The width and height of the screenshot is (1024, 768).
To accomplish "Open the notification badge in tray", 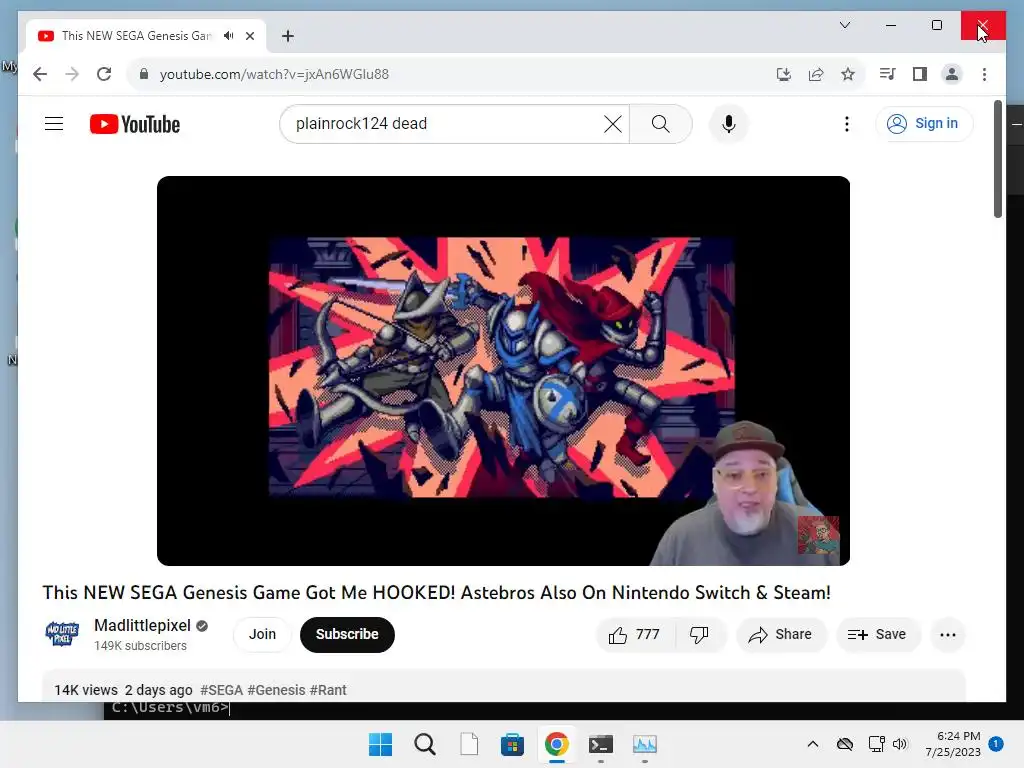I will click(996, 743).
